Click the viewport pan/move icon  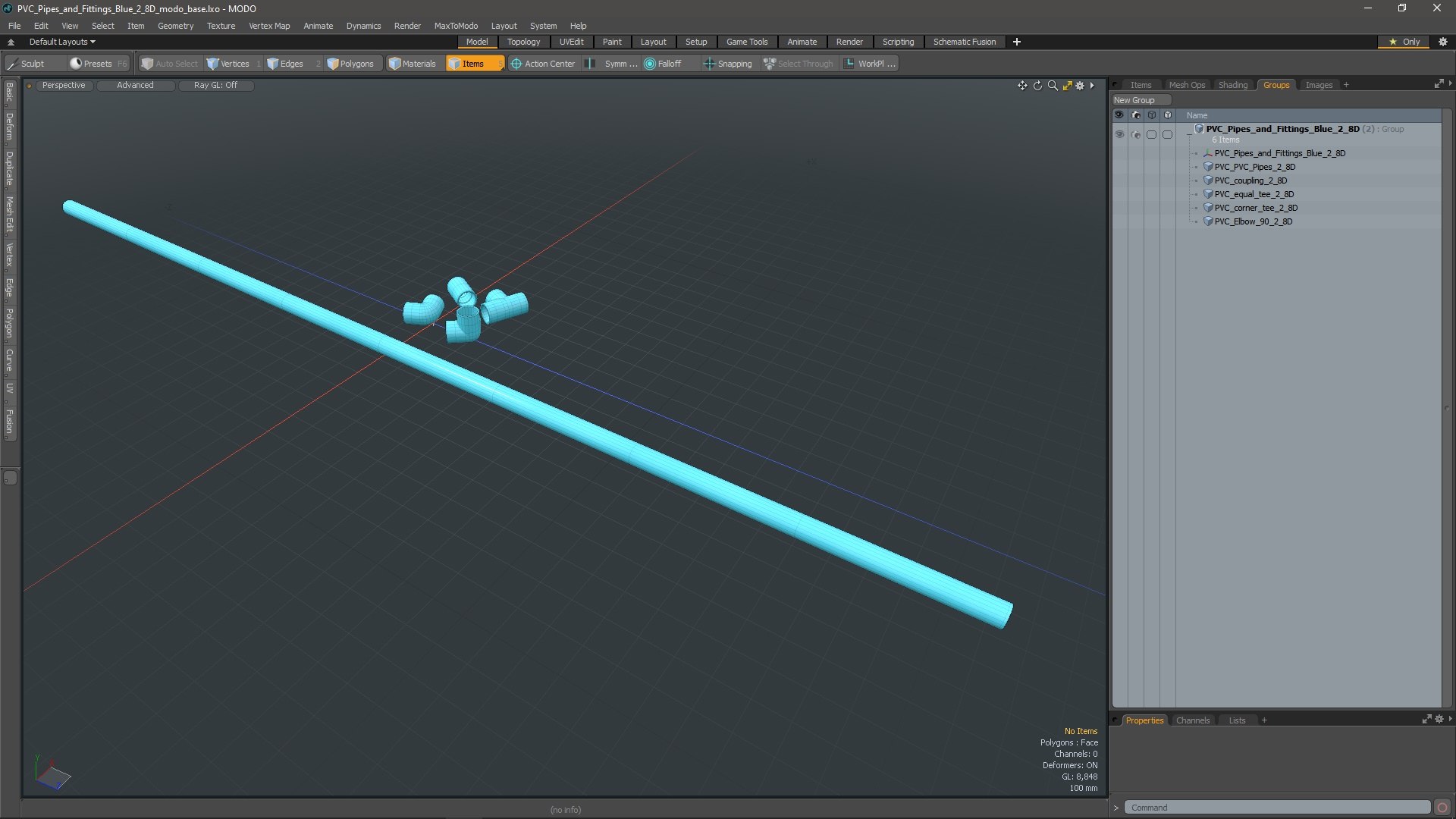tap(1022, 86)
